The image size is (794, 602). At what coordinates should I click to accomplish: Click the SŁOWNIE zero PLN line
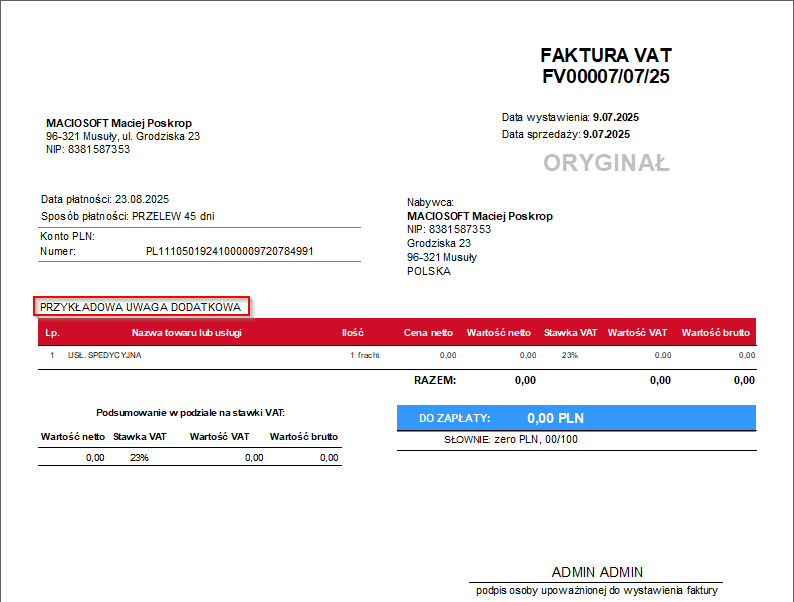tap(508, 440)
